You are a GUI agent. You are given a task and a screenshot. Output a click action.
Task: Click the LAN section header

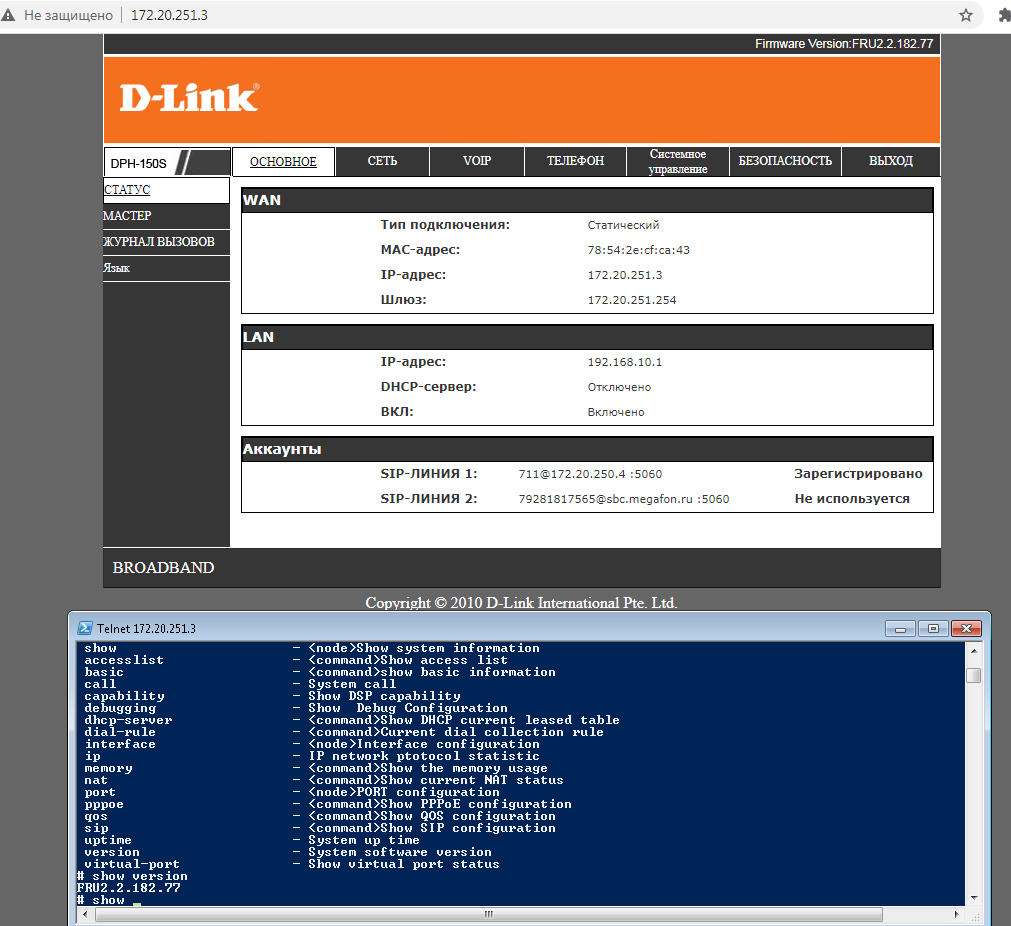tap(587, 337)
